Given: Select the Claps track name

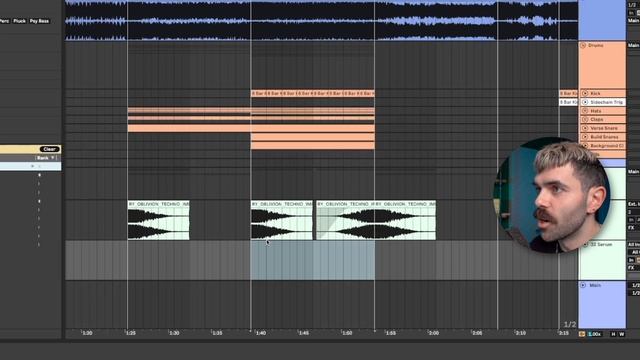Looking at the screenshot, I should pyautogui.click(x=597, y=119).
